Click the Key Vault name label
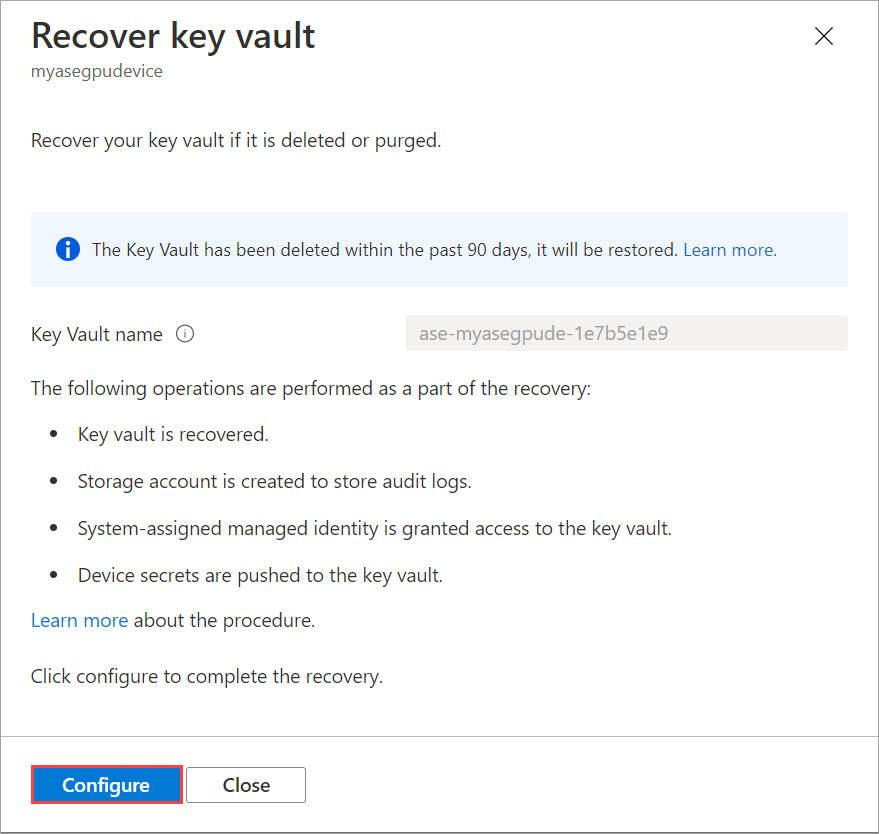Screen dimensions: 879x834 pyautogui.click(x=97, y=334)
